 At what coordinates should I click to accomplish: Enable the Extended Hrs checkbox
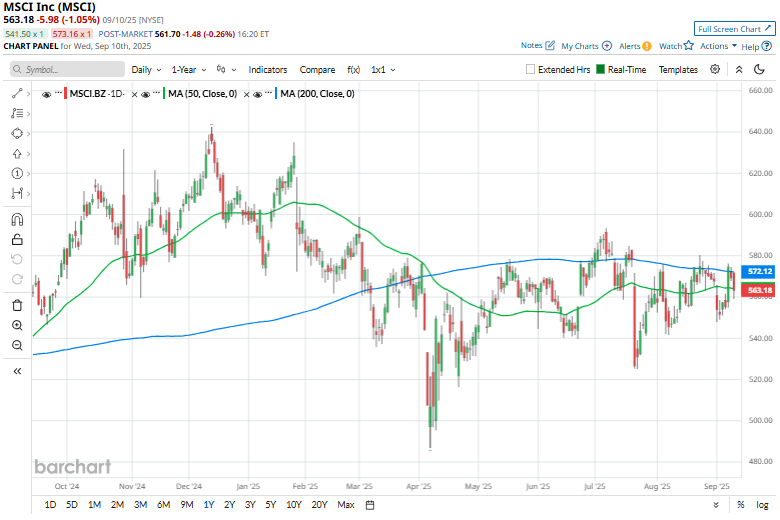[530, 69]
